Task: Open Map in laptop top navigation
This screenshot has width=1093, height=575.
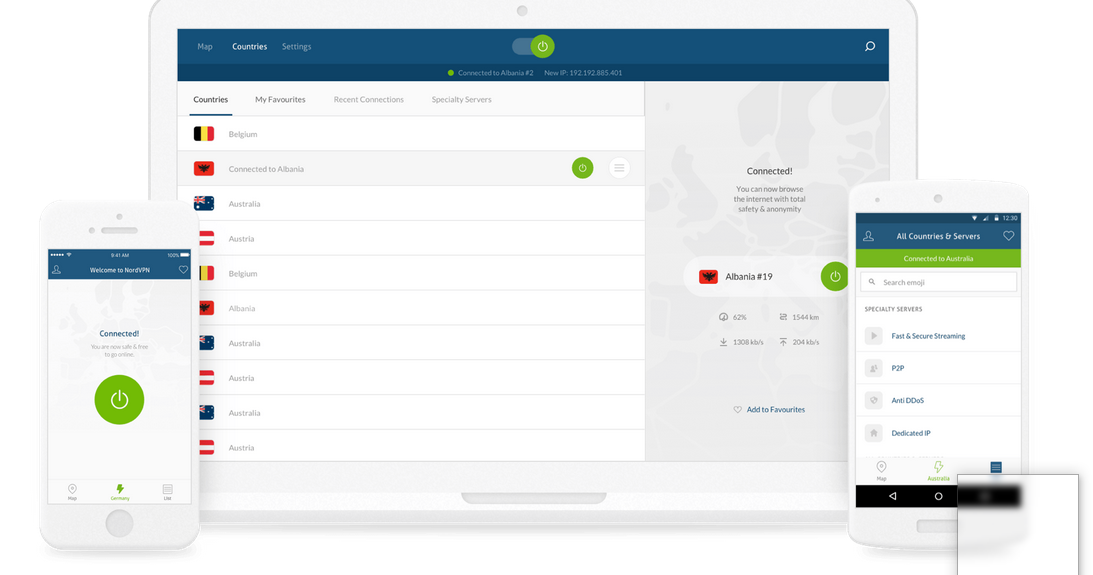Action: point(205,47)
